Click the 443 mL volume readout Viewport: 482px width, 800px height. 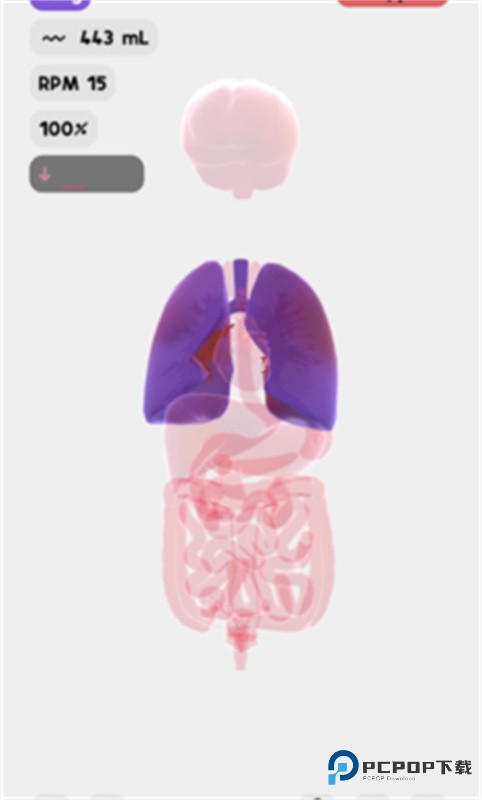(114, 38)
